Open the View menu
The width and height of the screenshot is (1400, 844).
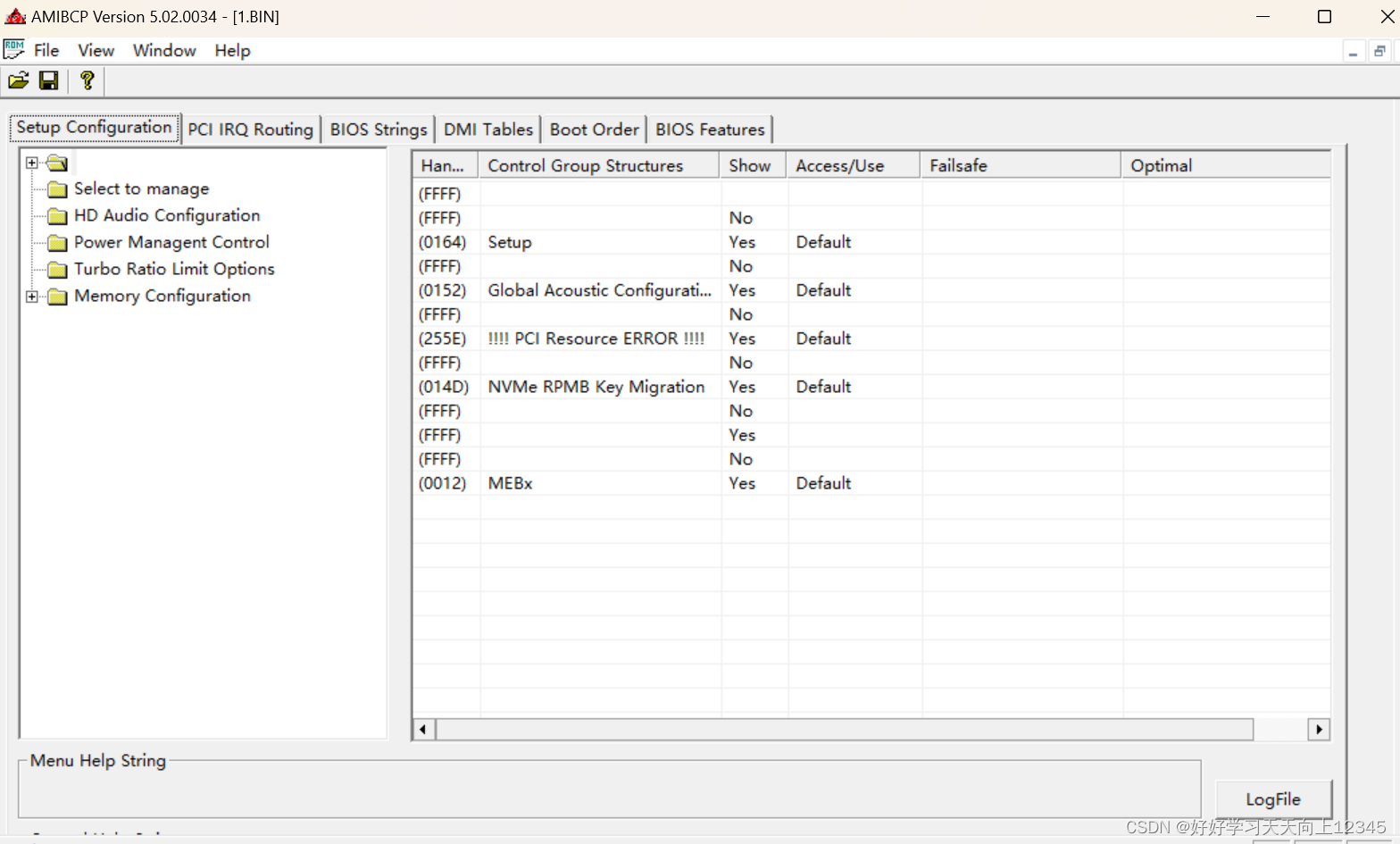[96, 51]
